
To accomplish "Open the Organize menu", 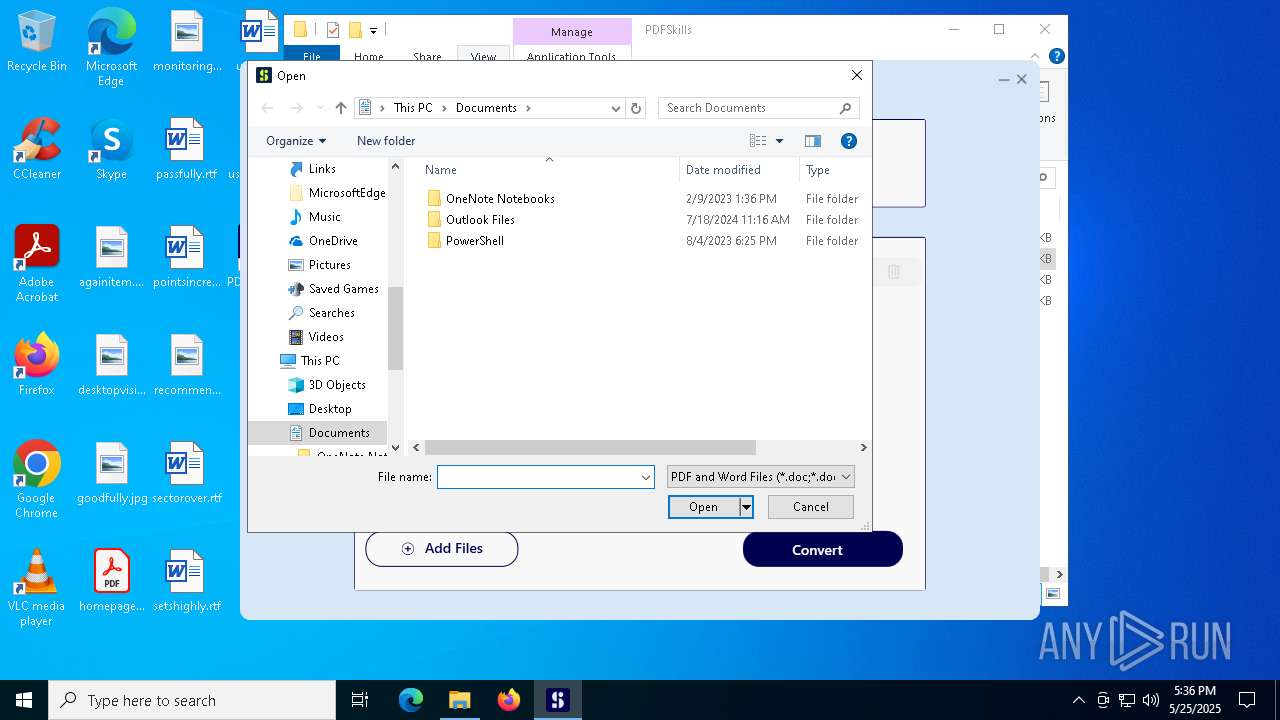I will pyautogui.click(x=296, y=141).
